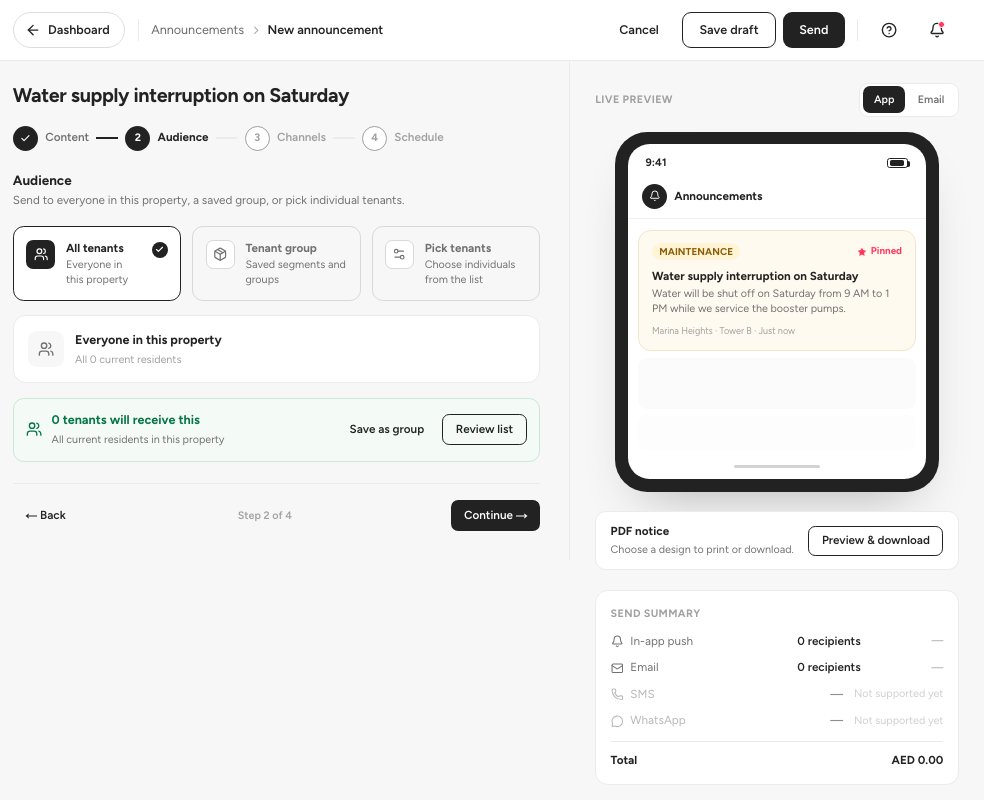Click the Tenant group cube icon
The width and height of the screenshot is (984, 800).
point(220,254)
